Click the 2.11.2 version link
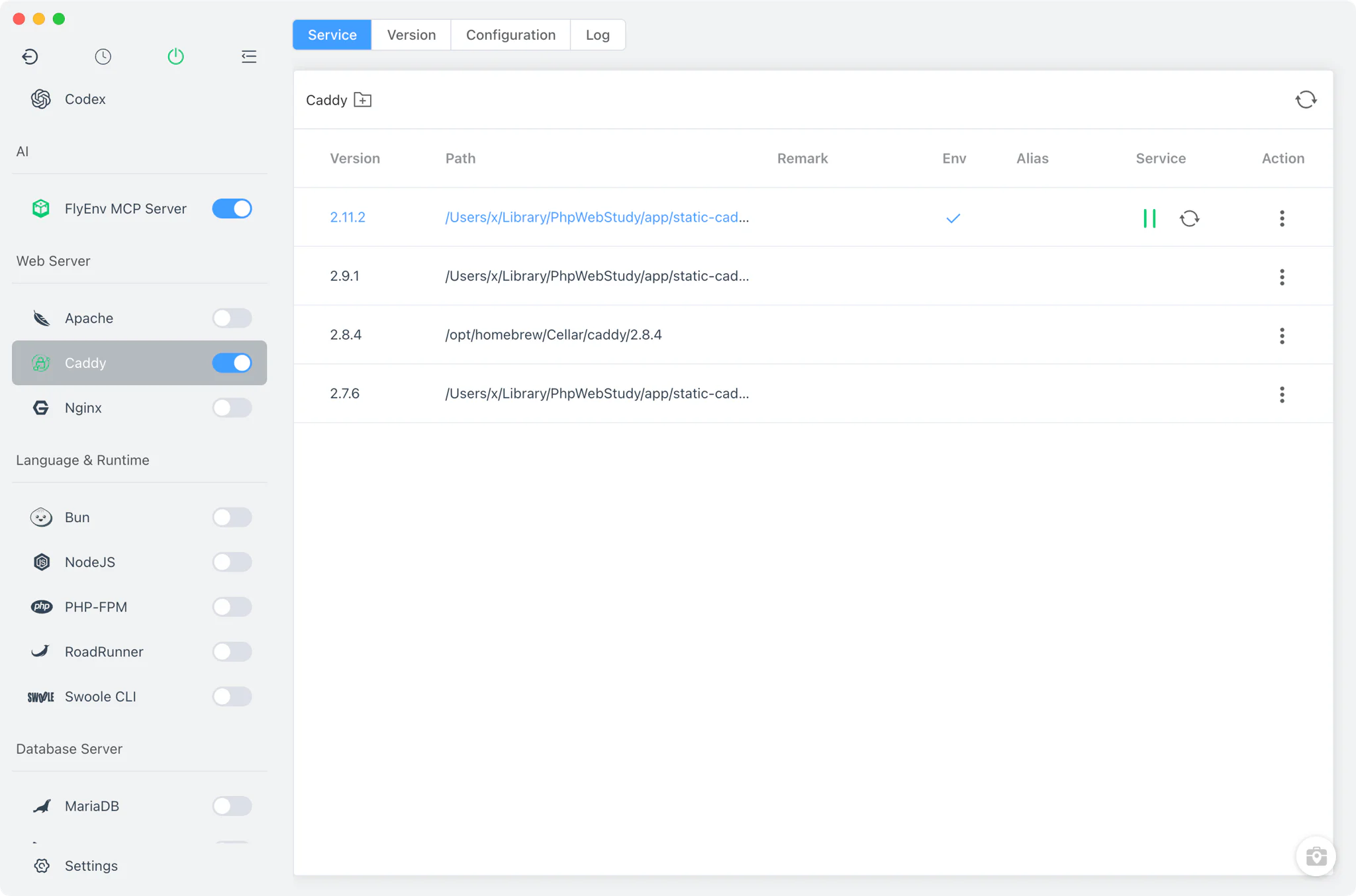This screenshot has height=896, width=1356. click(348, 218)
